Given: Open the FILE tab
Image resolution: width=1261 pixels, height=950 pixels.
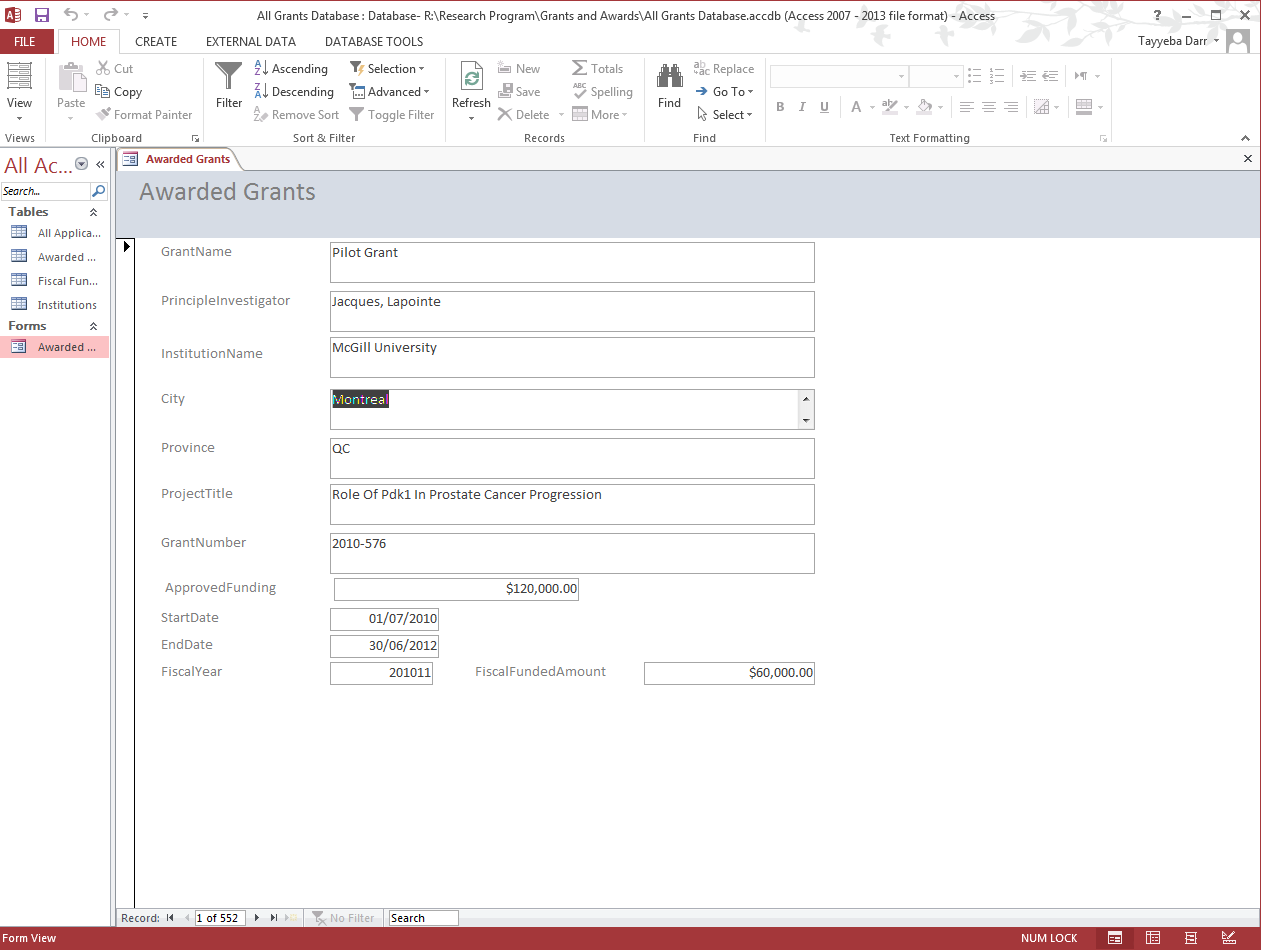Looking at the screenshot, I should (25, 41).
